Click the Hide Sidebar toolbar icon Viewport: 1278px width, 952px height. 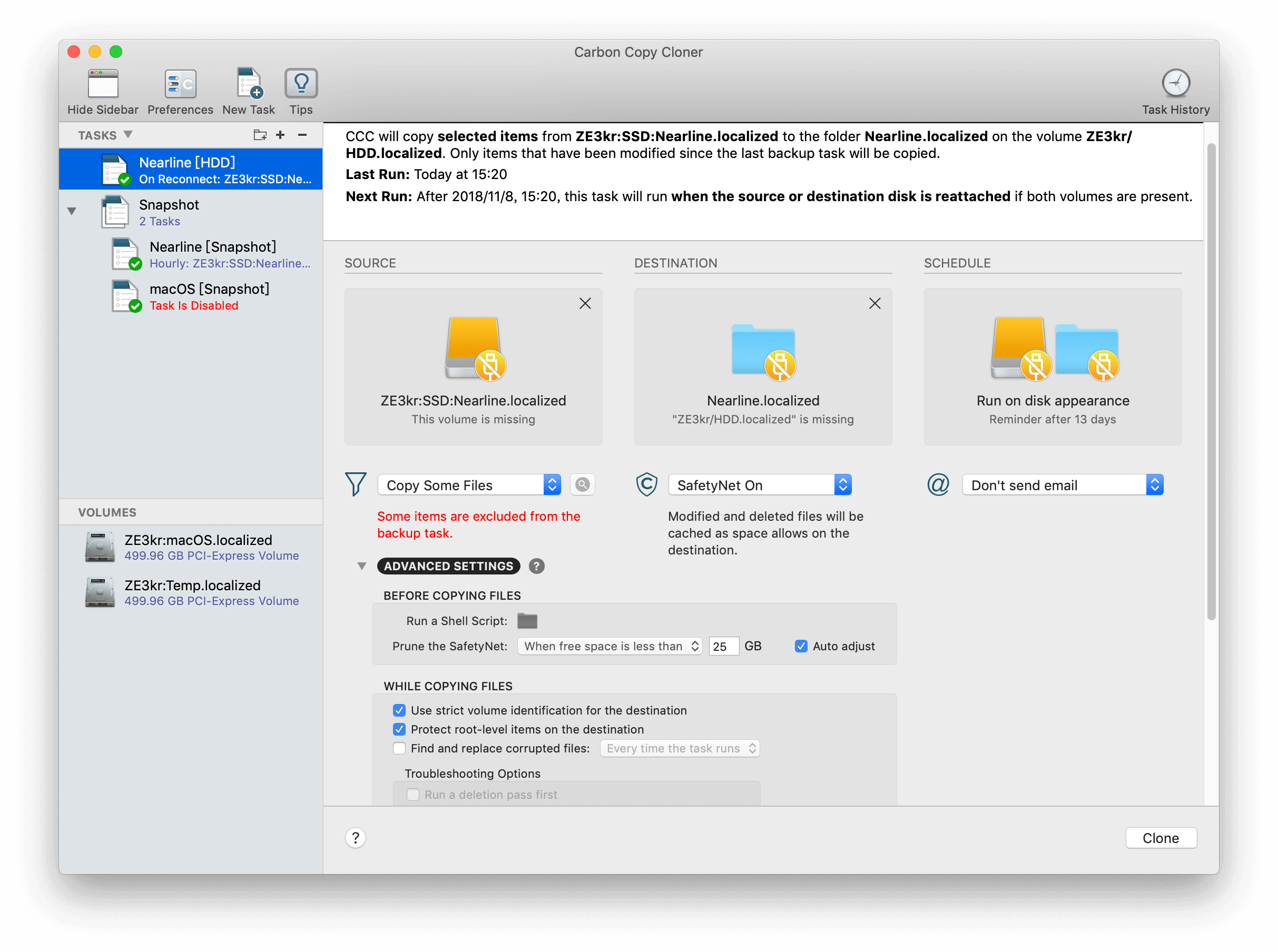click(103, 84)
